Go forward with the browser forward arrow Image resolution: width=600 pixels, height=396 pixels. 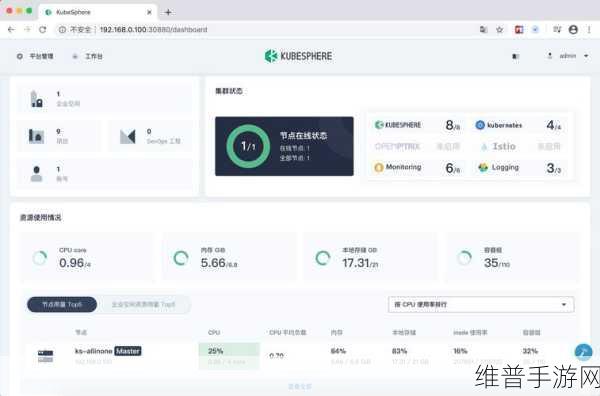pos(27,29)
